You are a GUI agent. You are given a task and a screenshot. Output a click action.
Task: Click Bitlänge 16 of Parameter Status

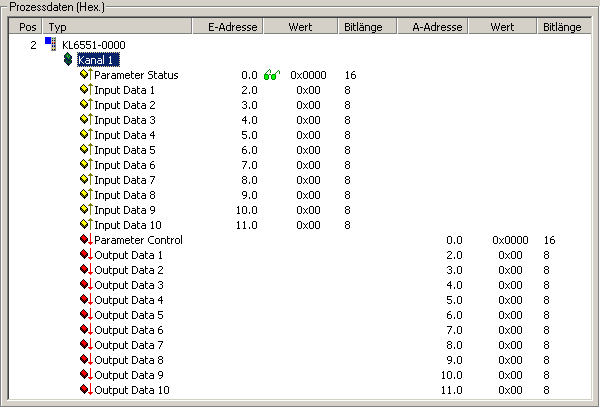pos(350,75)
